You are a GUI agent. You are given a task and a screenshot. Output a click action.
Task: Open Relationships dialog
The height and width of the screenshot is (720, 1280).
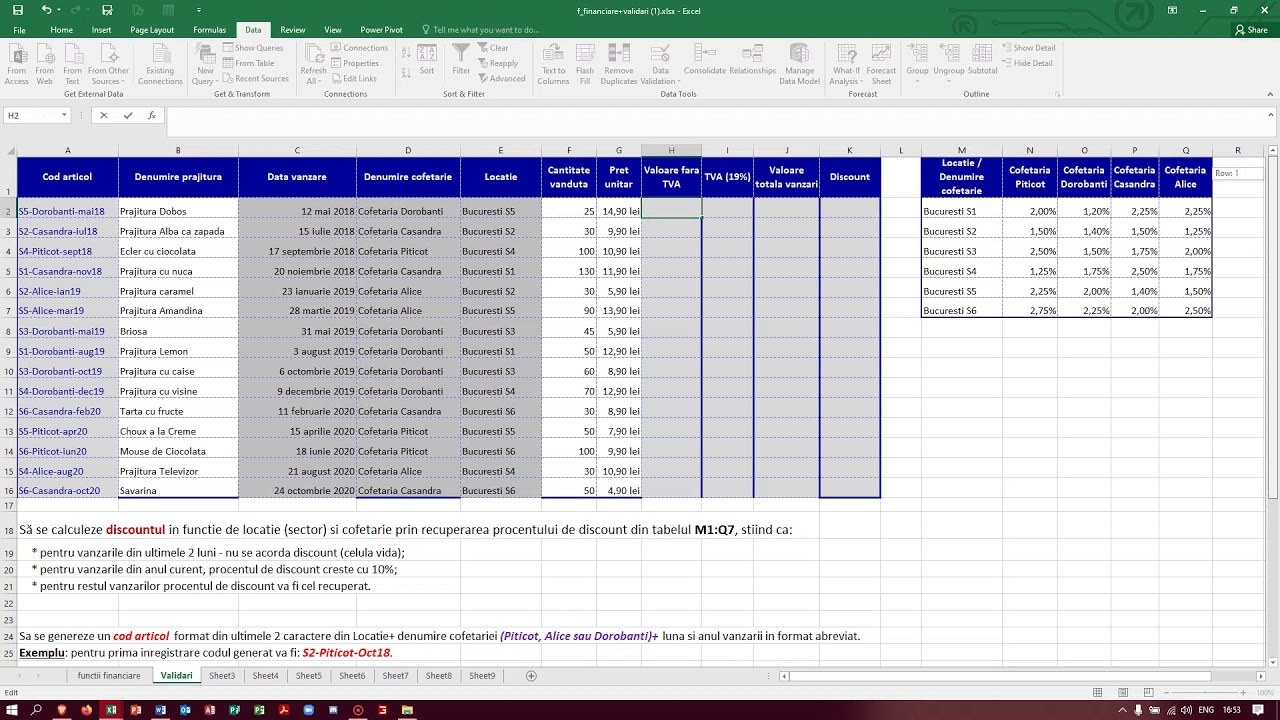pyautogui.click(x=753, y=61)
